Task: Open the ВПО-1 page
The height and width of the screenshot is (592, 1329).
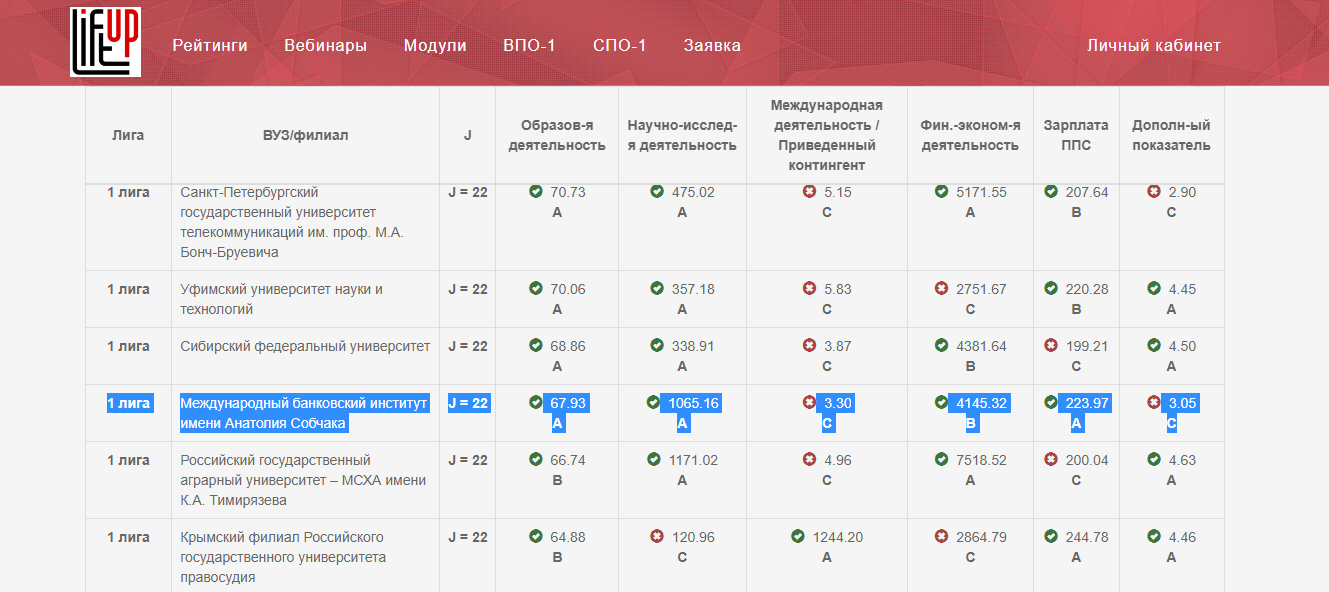Action: pos(529,45)
